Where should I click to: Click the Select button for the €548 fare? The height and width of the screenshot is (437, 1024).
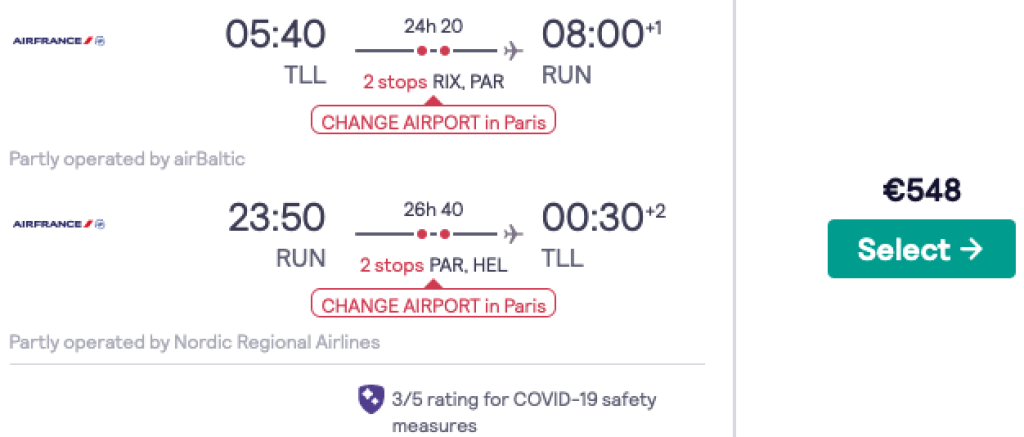(x=921, y=249)
